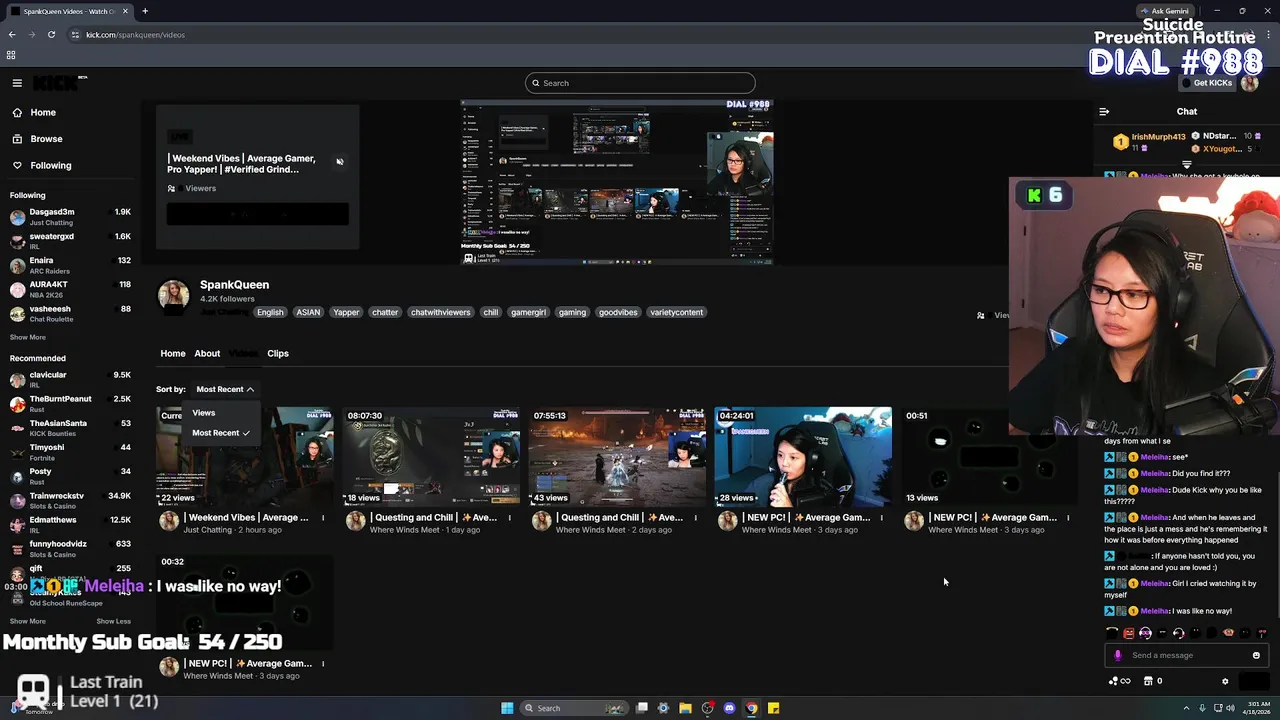Go to Home in Kick sidebar
The width and height of the screenshot is (1280, 720).
tap(35, 112)
